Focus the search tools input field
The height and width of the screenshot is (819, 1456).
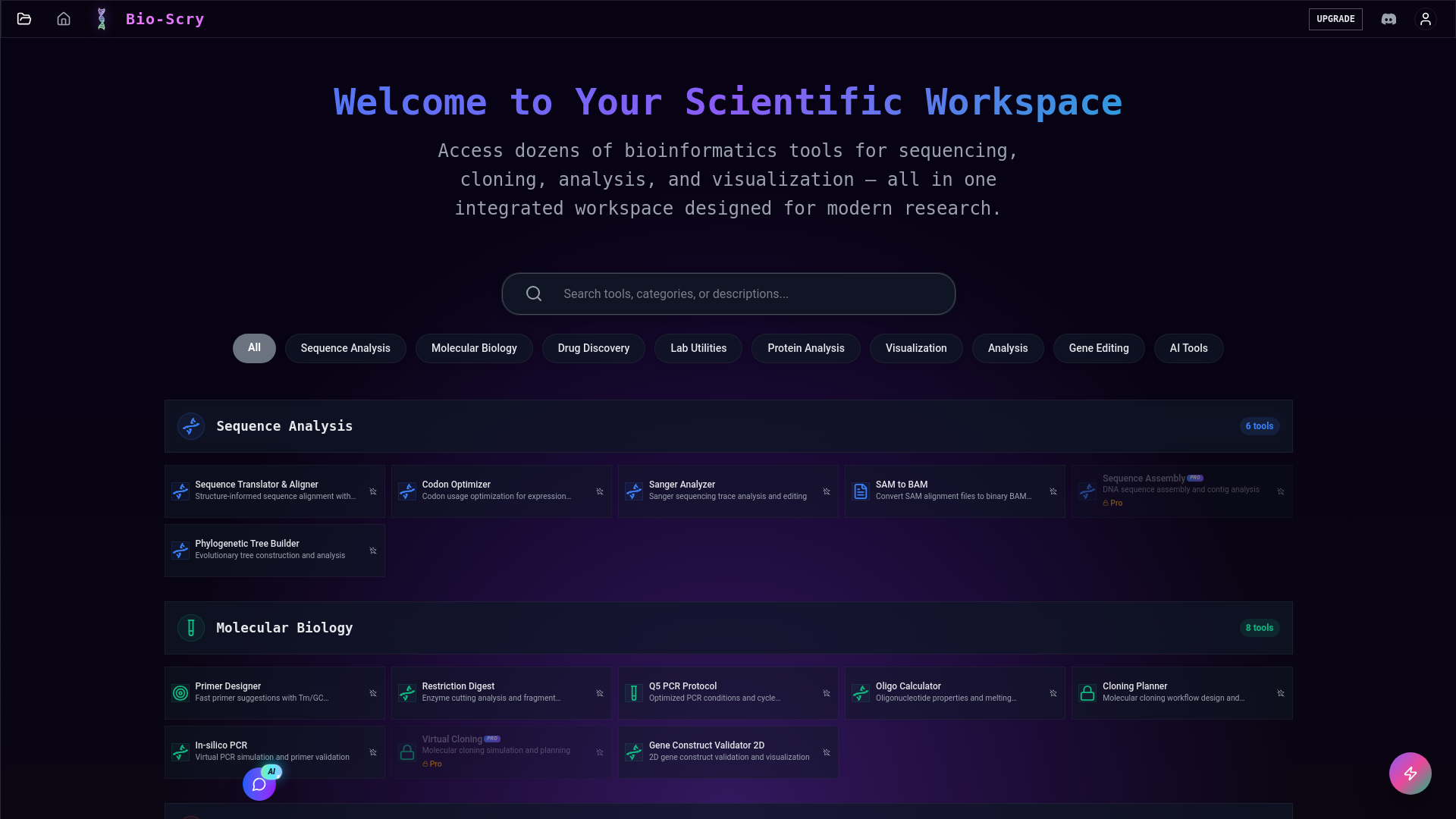click(x=728, y=293)
